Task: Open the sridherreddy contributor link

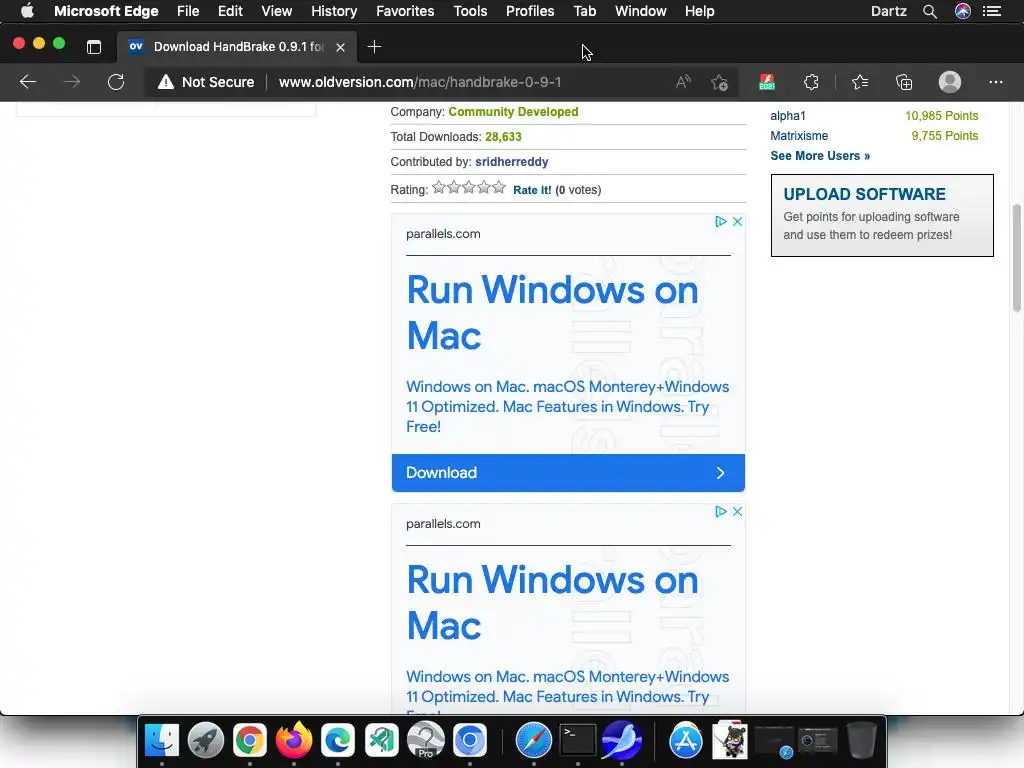Action: click(x=511, y=162)
